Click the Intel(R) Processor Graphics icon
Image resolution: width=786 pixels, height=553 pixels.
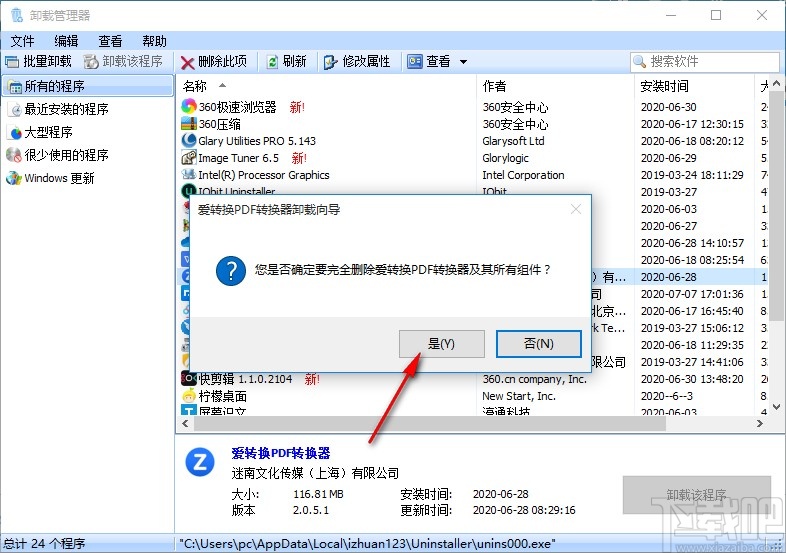[189, 174]
